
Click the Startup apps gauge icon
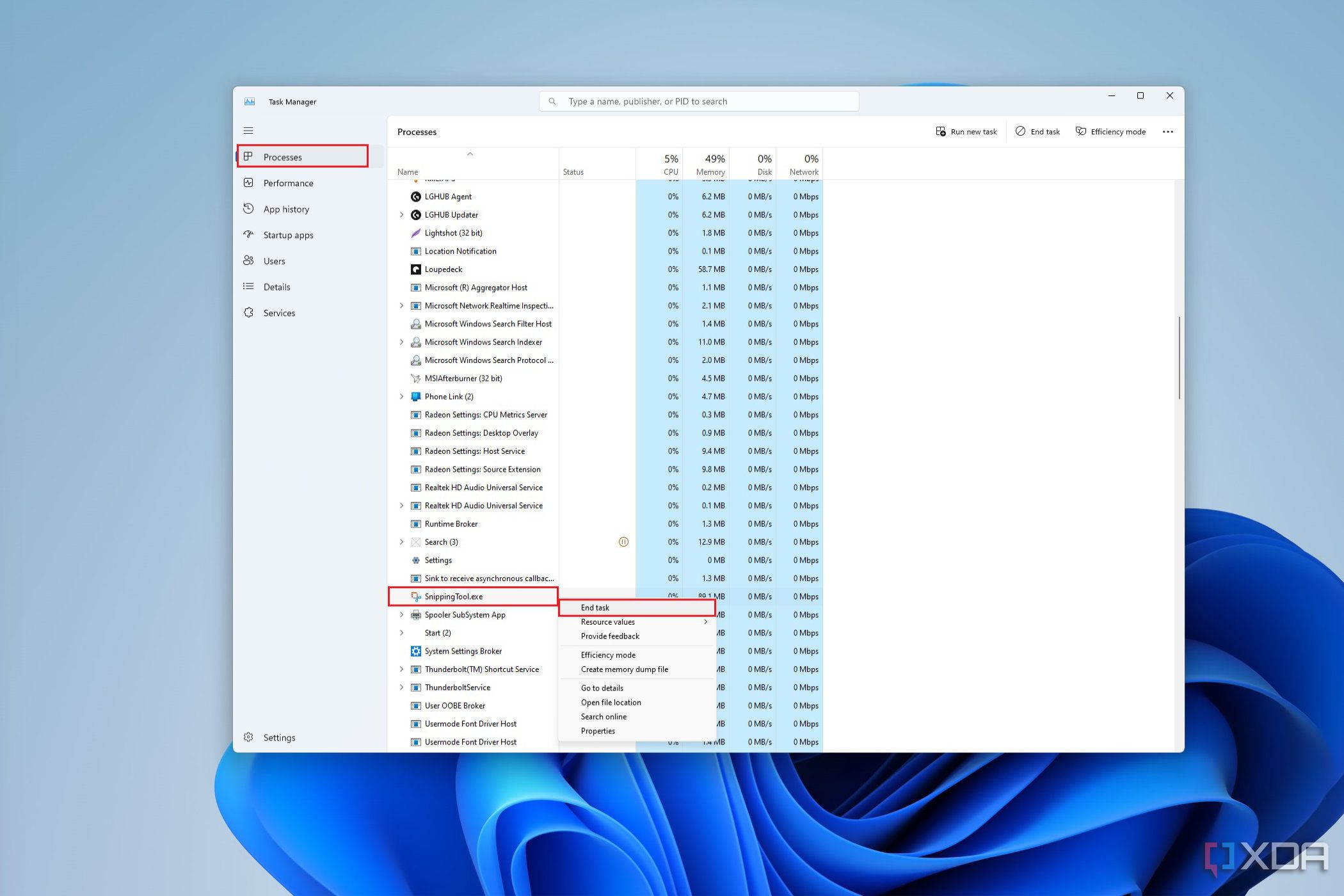pos(248,235)
